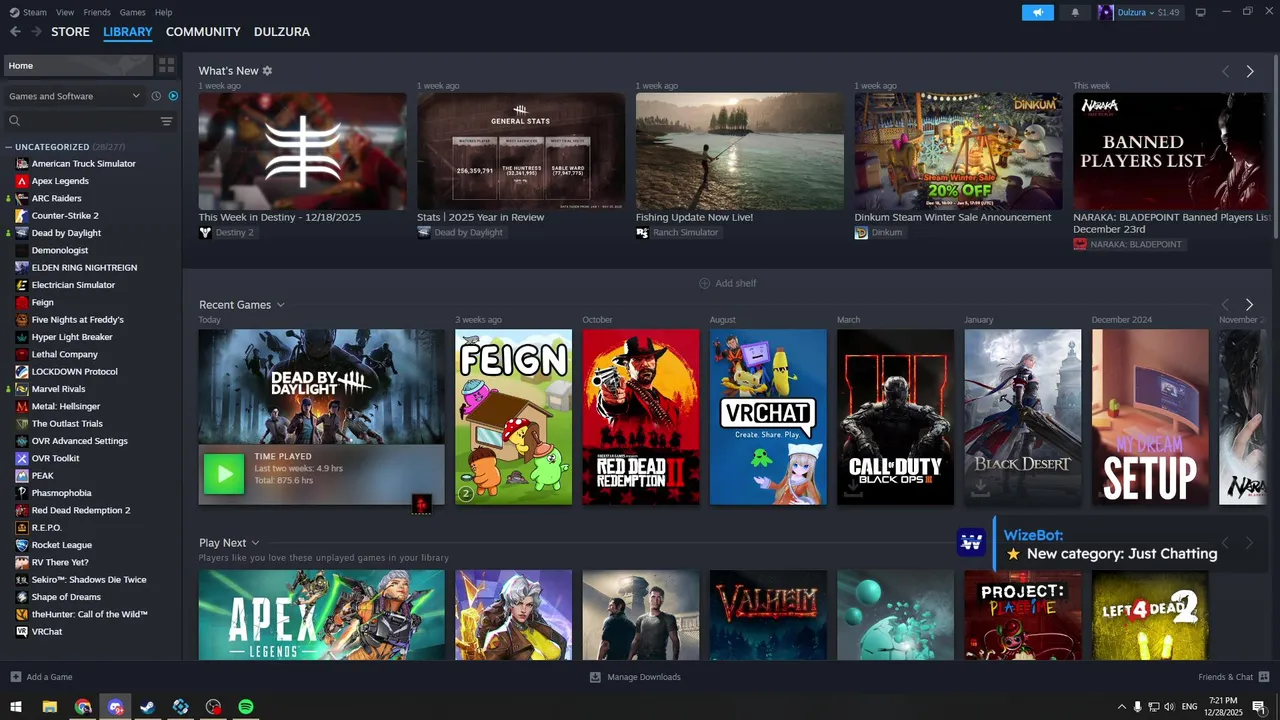Screen dimensions: 1280x720
Task: Open Red Dead Redemption II cover
Action: point(641,417)
